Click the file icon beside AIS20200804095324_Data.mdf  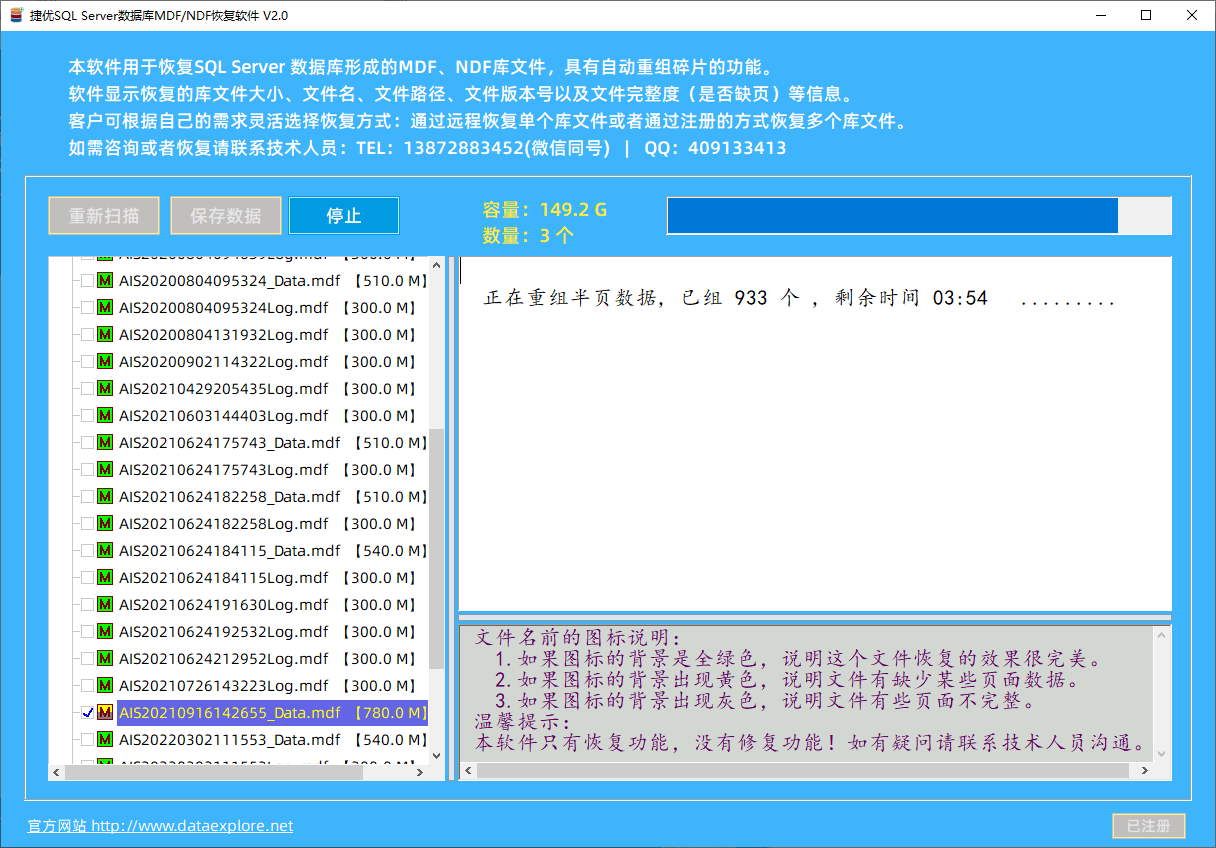(105, 281)
